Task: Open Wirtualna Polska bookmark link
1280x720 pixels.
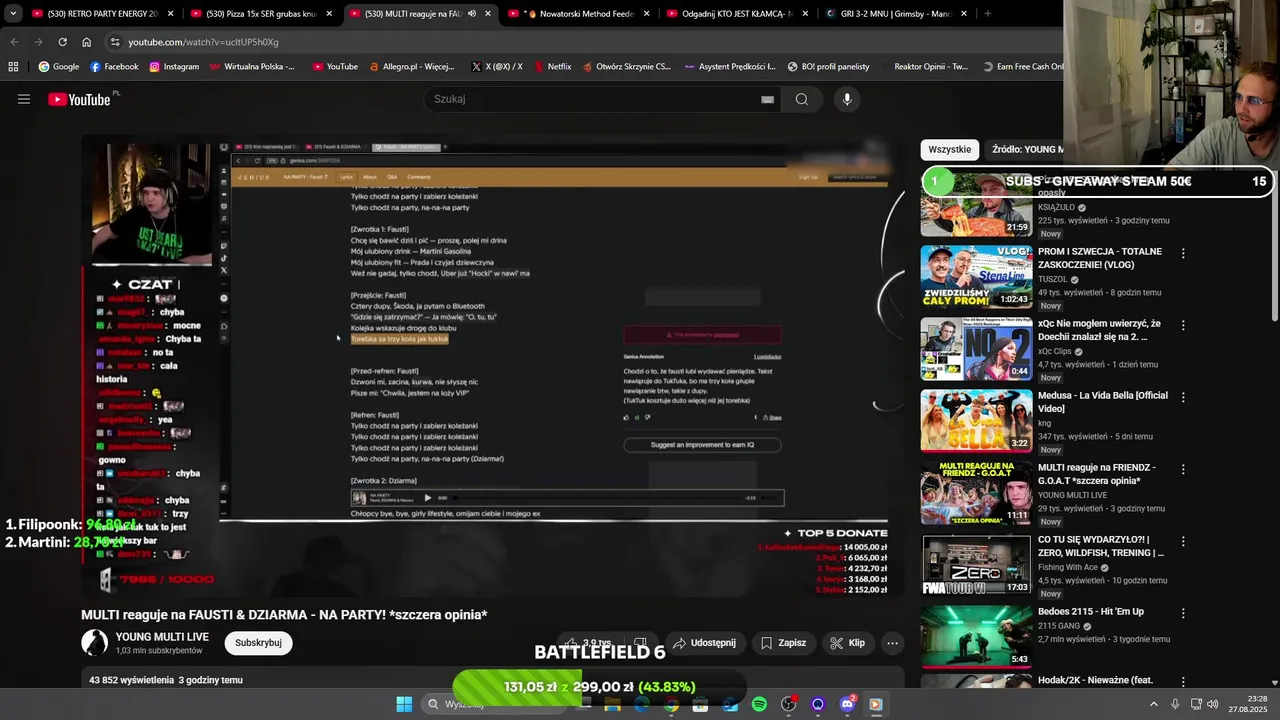Action: [252, 67]
